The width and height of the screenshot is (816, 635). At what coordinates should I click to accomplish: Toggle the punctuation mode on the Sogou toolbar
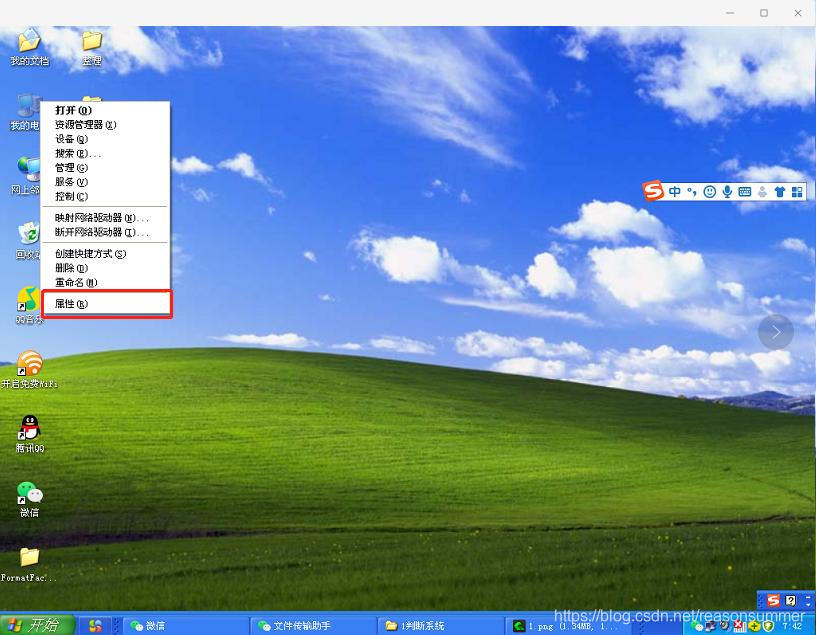tap(692, 192)
